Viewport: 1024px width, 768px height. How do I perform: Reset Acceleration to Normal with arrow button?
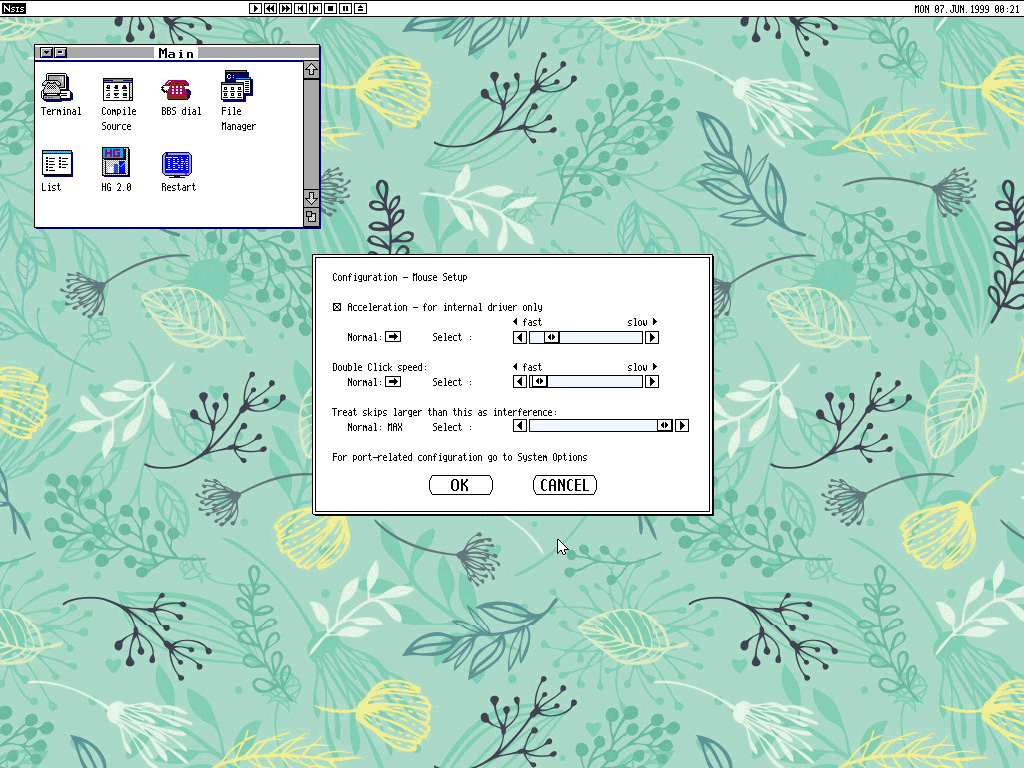[393, 337]
